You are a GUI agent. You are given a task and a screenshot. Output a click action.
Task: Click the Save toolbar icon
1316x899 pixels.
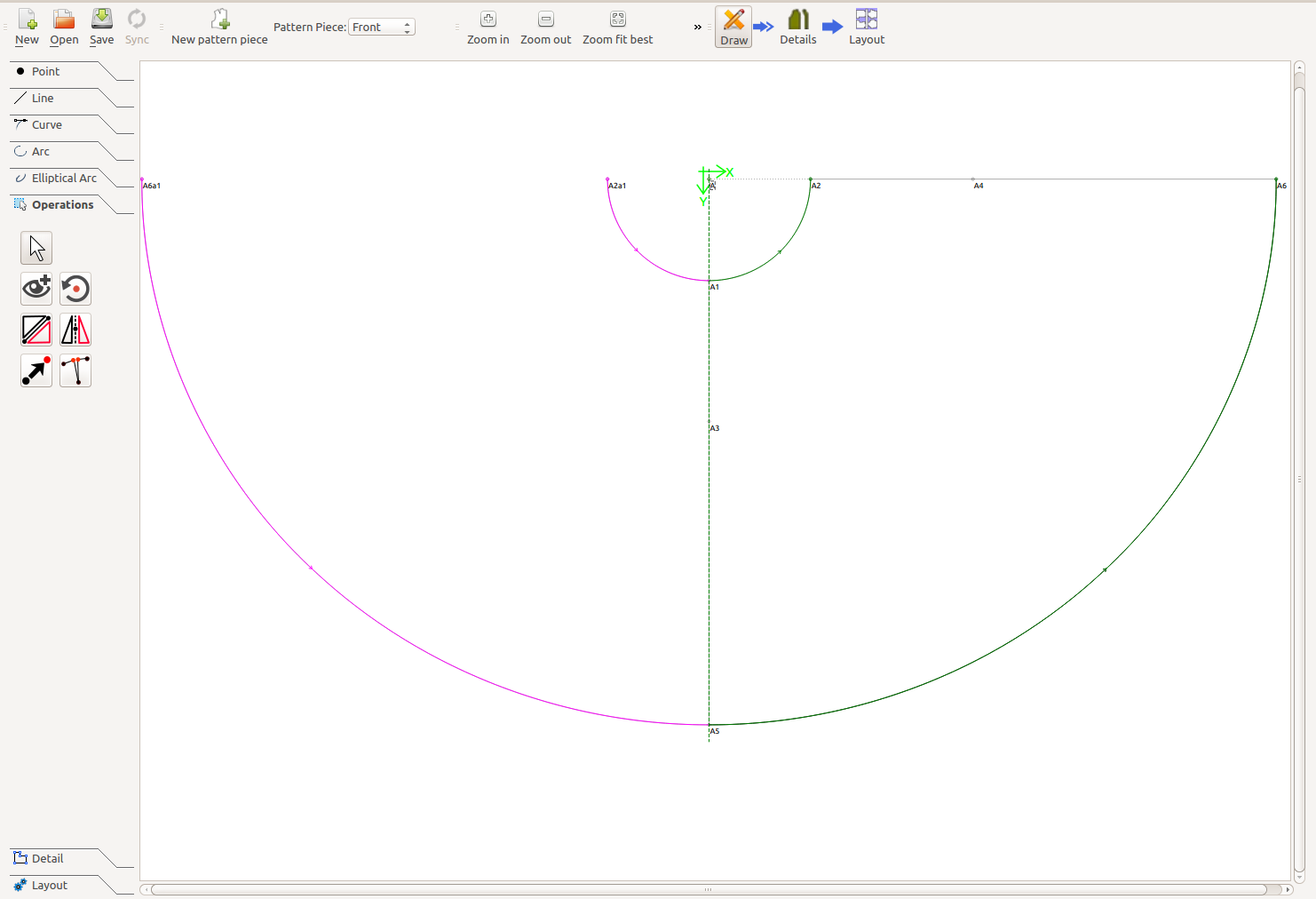coord(102,20)
